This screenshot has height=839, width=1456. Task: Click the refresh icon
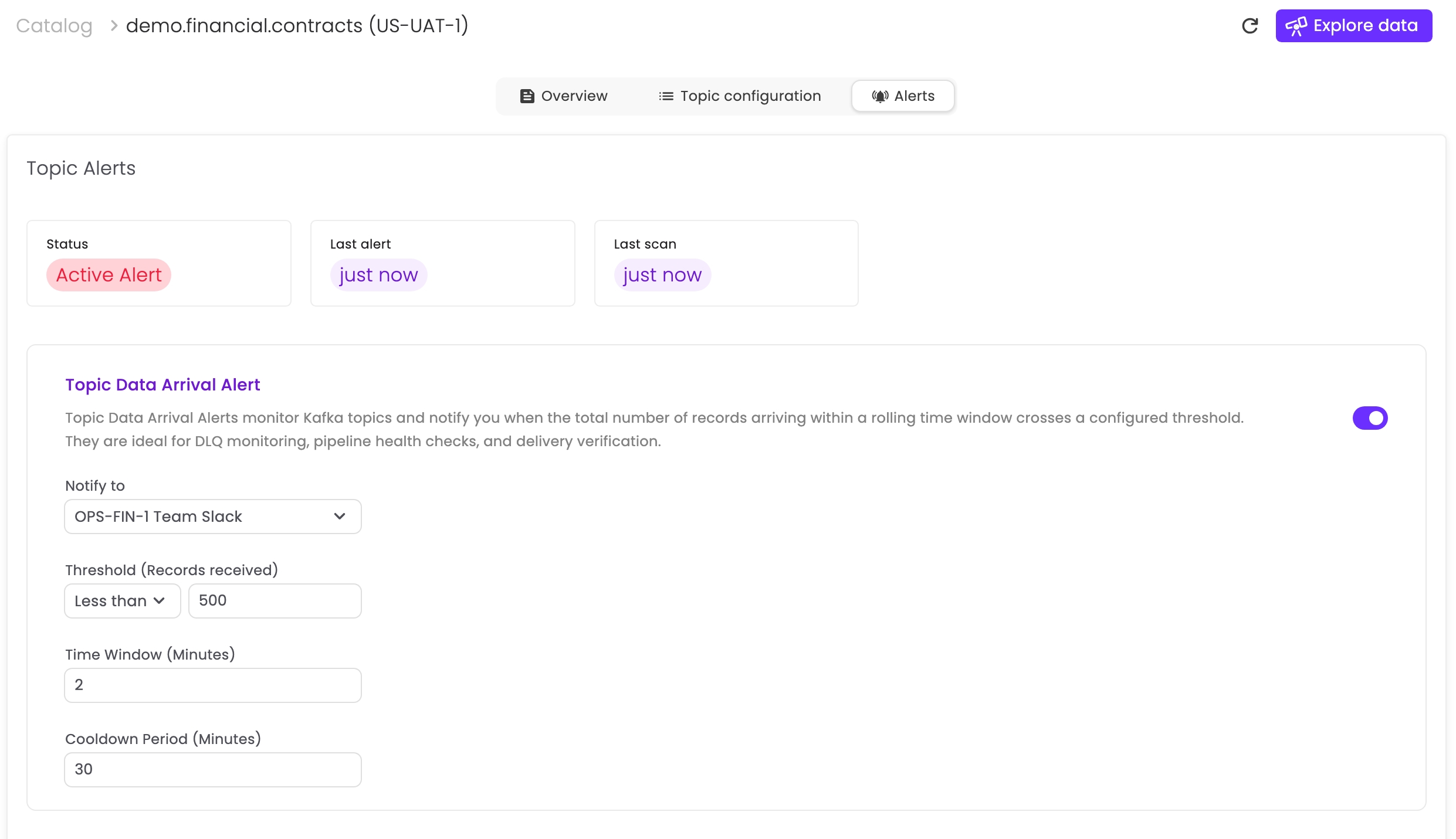[x=1250, y=26]
